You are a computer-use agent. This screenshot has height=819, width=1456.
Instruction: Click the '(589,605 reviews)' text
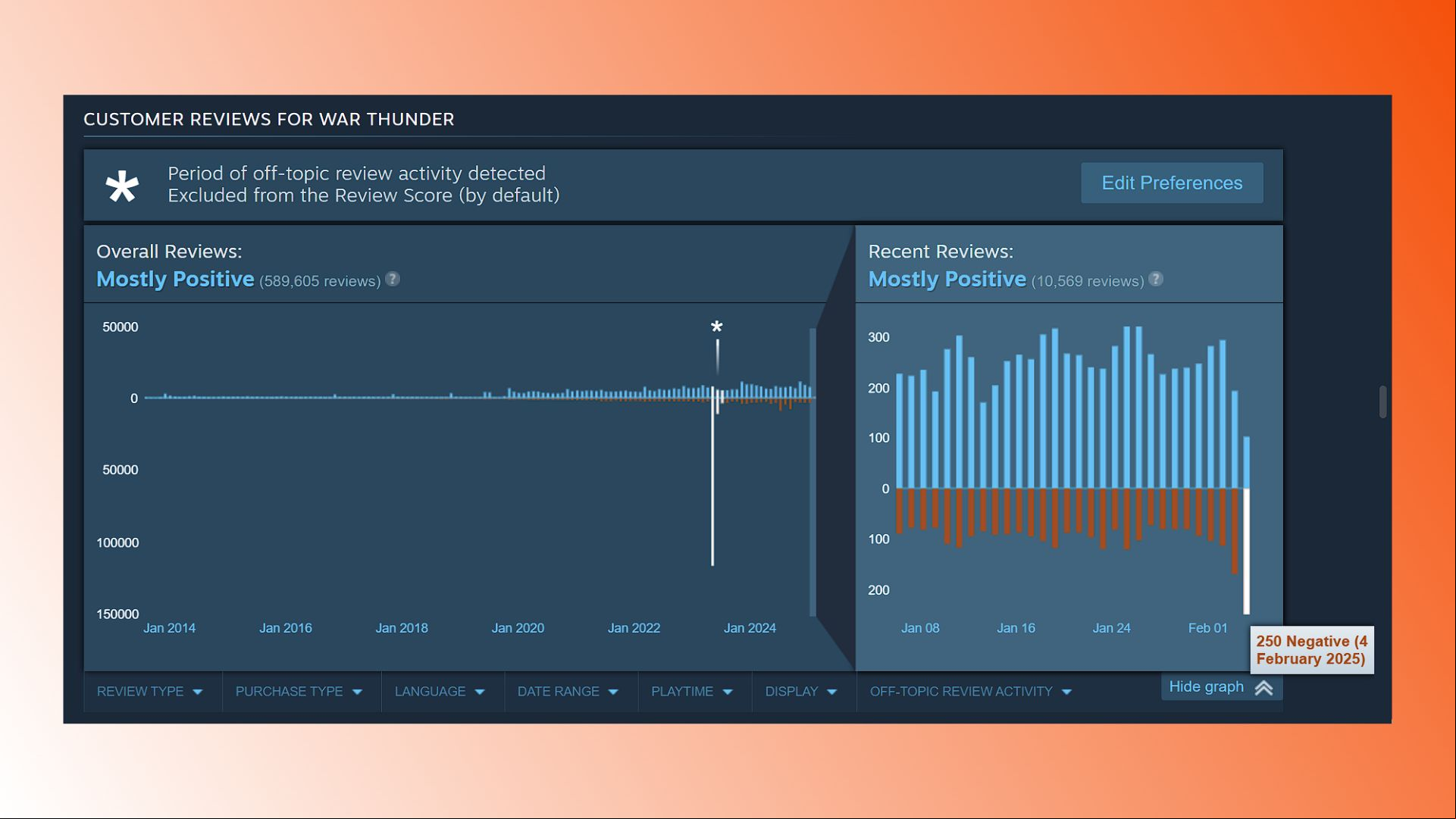(x=320, y=281)
